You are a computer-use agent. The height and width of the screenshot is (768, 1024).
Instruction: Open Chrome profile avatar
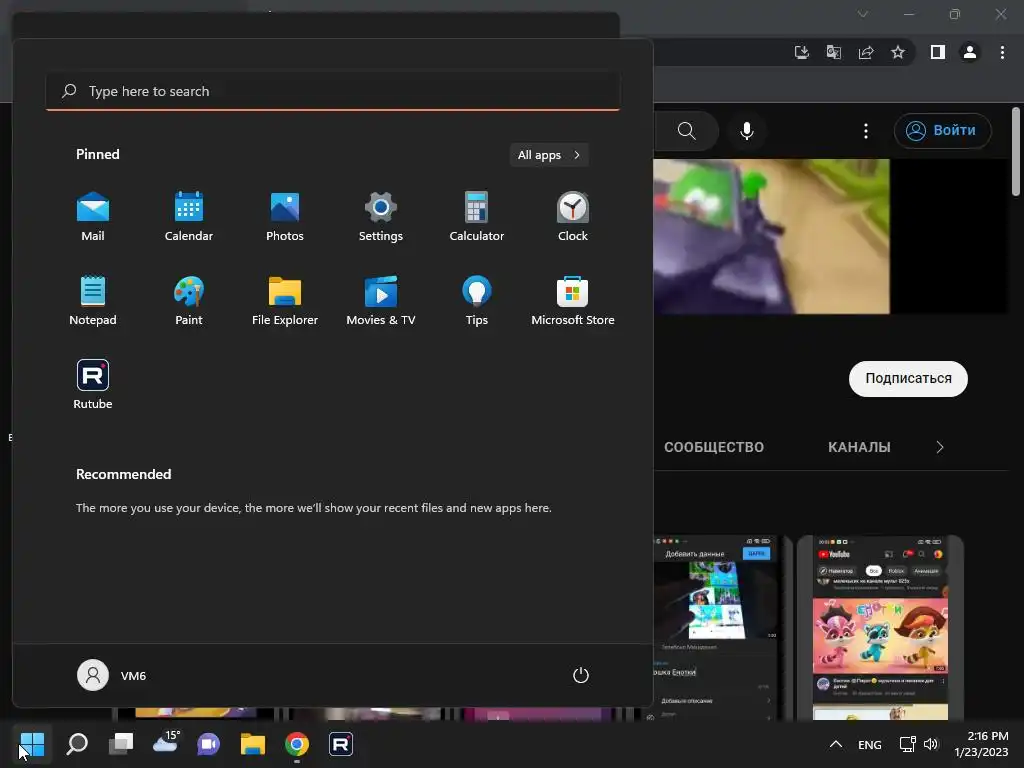[x=970, y=52]
